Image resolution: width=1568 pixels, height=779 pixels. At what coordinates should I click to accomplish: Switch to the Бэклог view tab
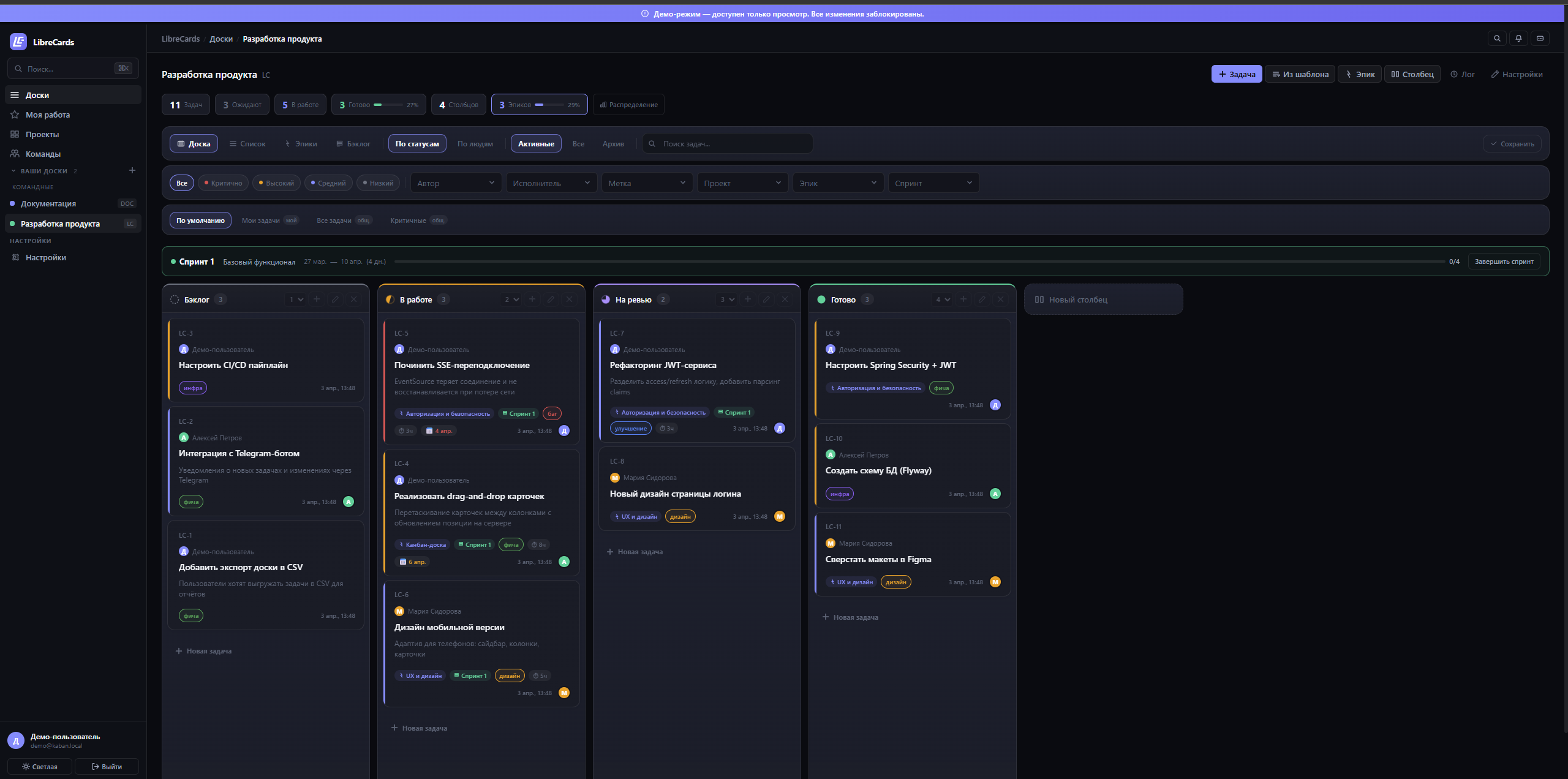click(353, 144)
